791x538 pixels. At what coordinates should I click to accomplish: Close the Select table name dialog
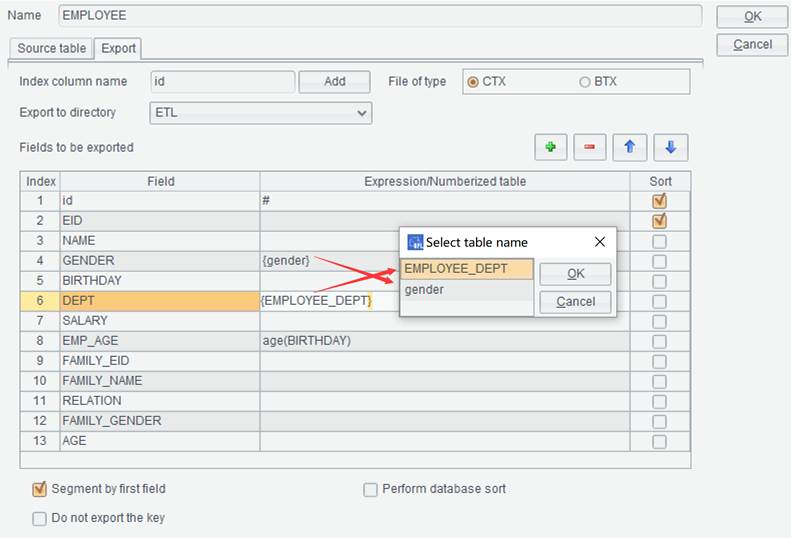click(x=600, y=242)
